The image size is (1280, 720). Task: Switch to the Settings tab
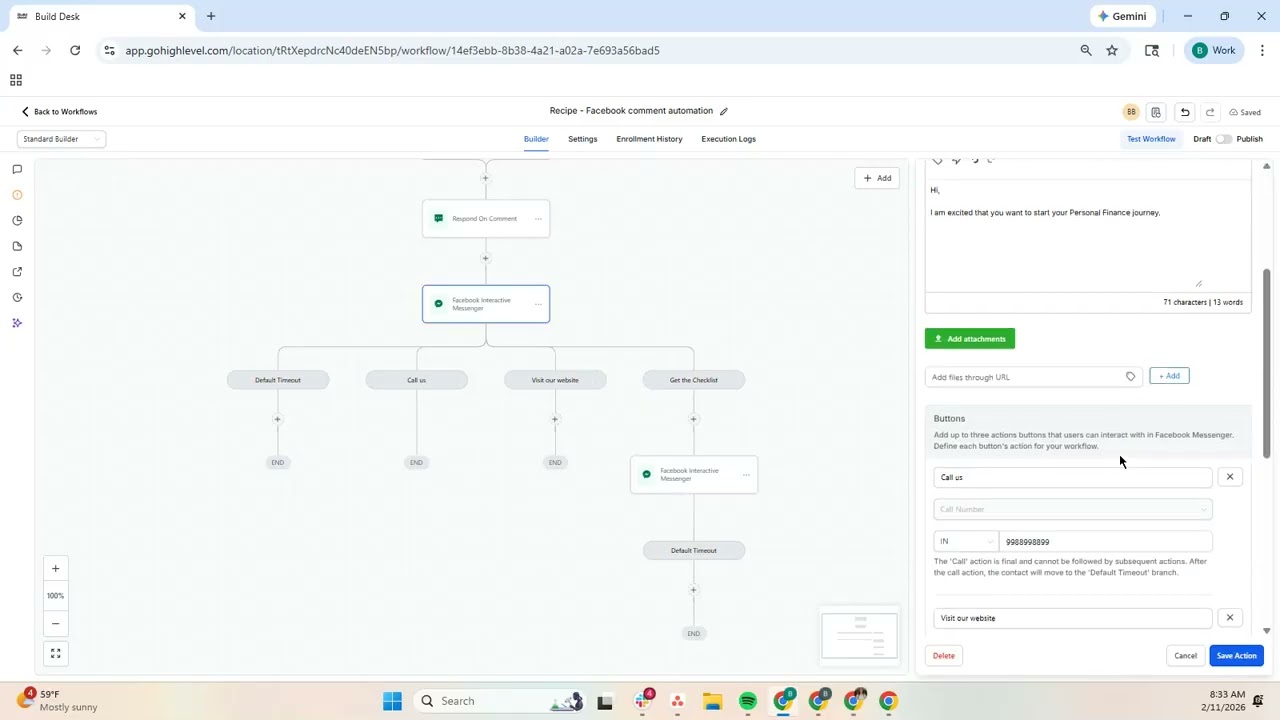point(583,139)
